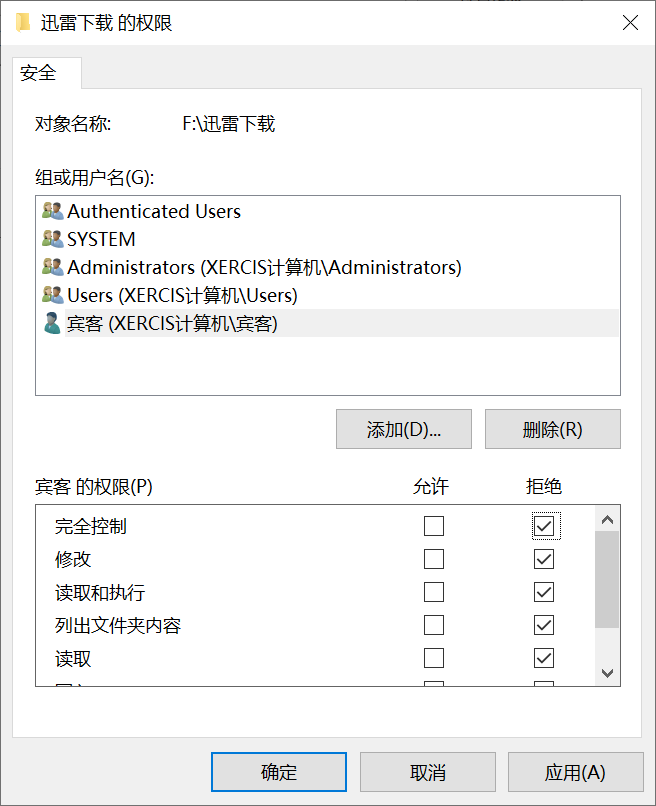
Task: Click the folder icon in title bar
Action: pyautogui.click(x=22, y=22)
